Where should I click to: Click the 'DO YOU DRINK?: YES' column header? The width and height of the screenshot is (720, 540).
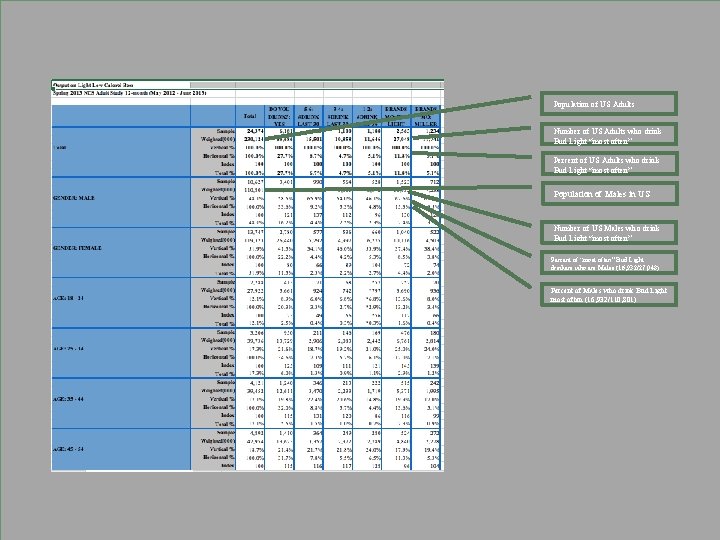coord(280,116)
